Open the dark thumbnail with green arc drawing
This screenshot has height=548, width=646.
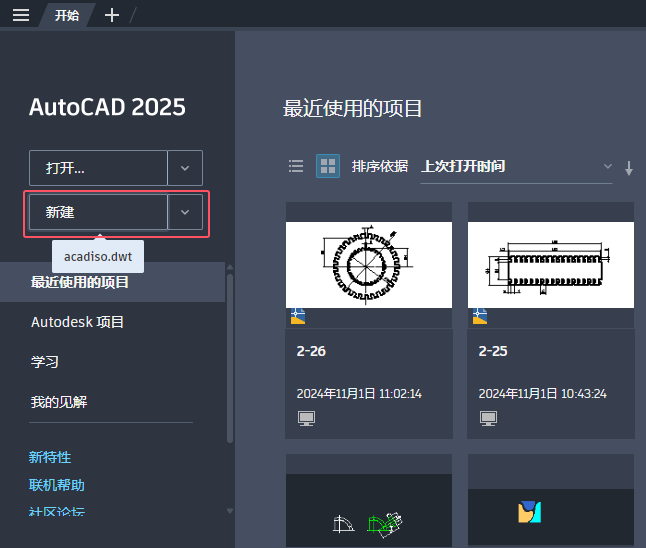[369, 510]
